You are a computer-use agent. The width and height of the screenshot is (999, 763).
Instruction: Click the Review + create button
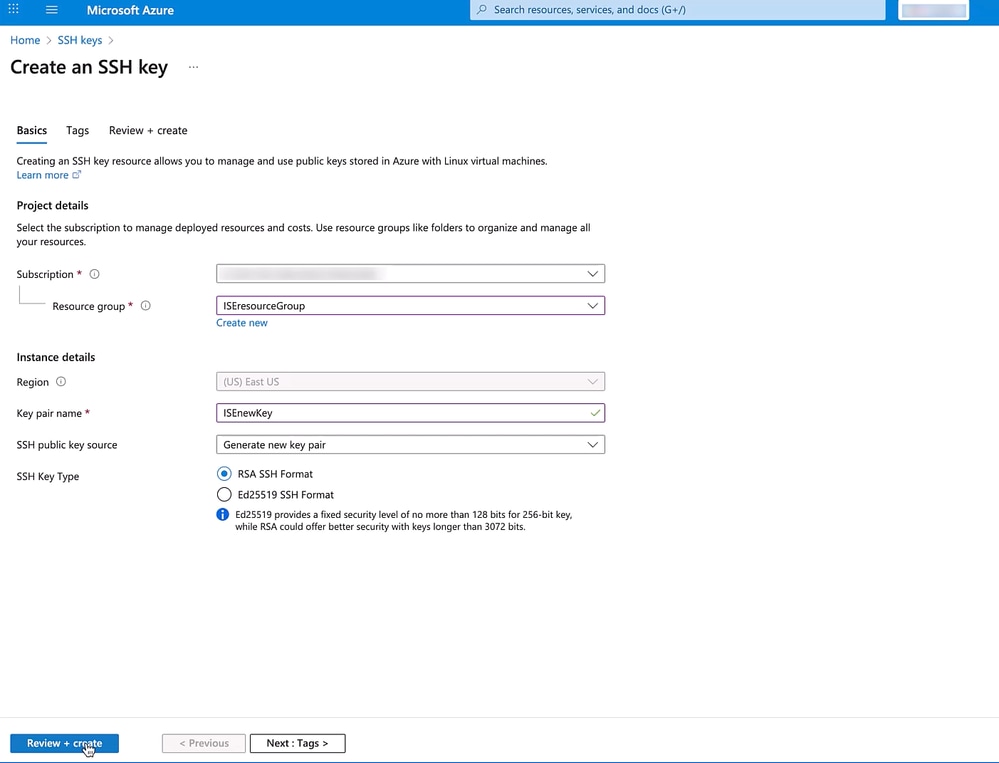tap(64, 743)
